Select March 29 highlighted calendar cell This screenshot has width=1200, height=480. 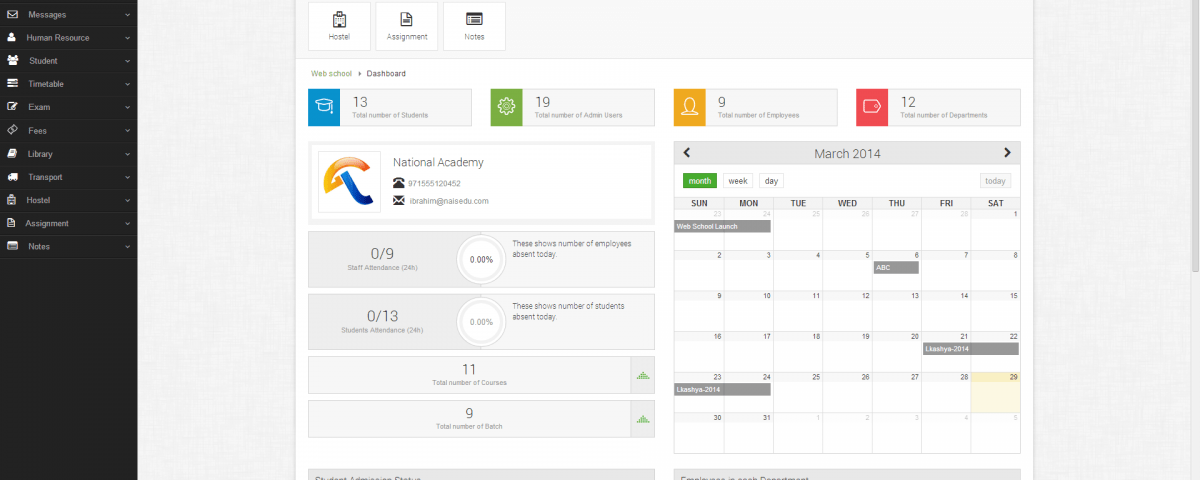pyautogui.click(x=995, y=392)
